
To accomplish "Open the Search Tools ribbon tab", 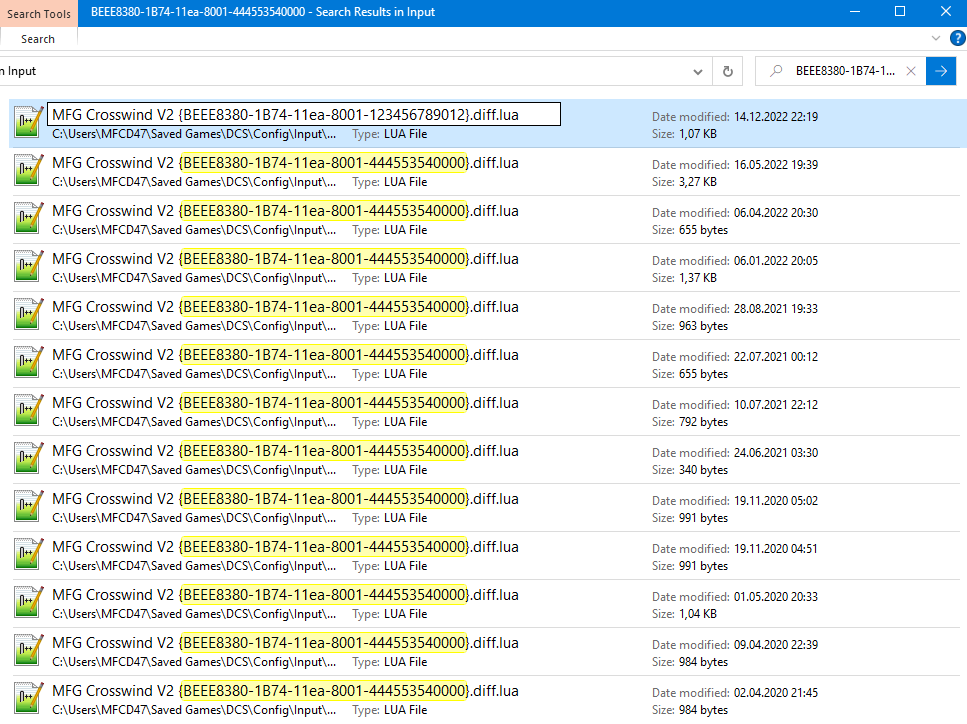I will (x=39, y=14).
